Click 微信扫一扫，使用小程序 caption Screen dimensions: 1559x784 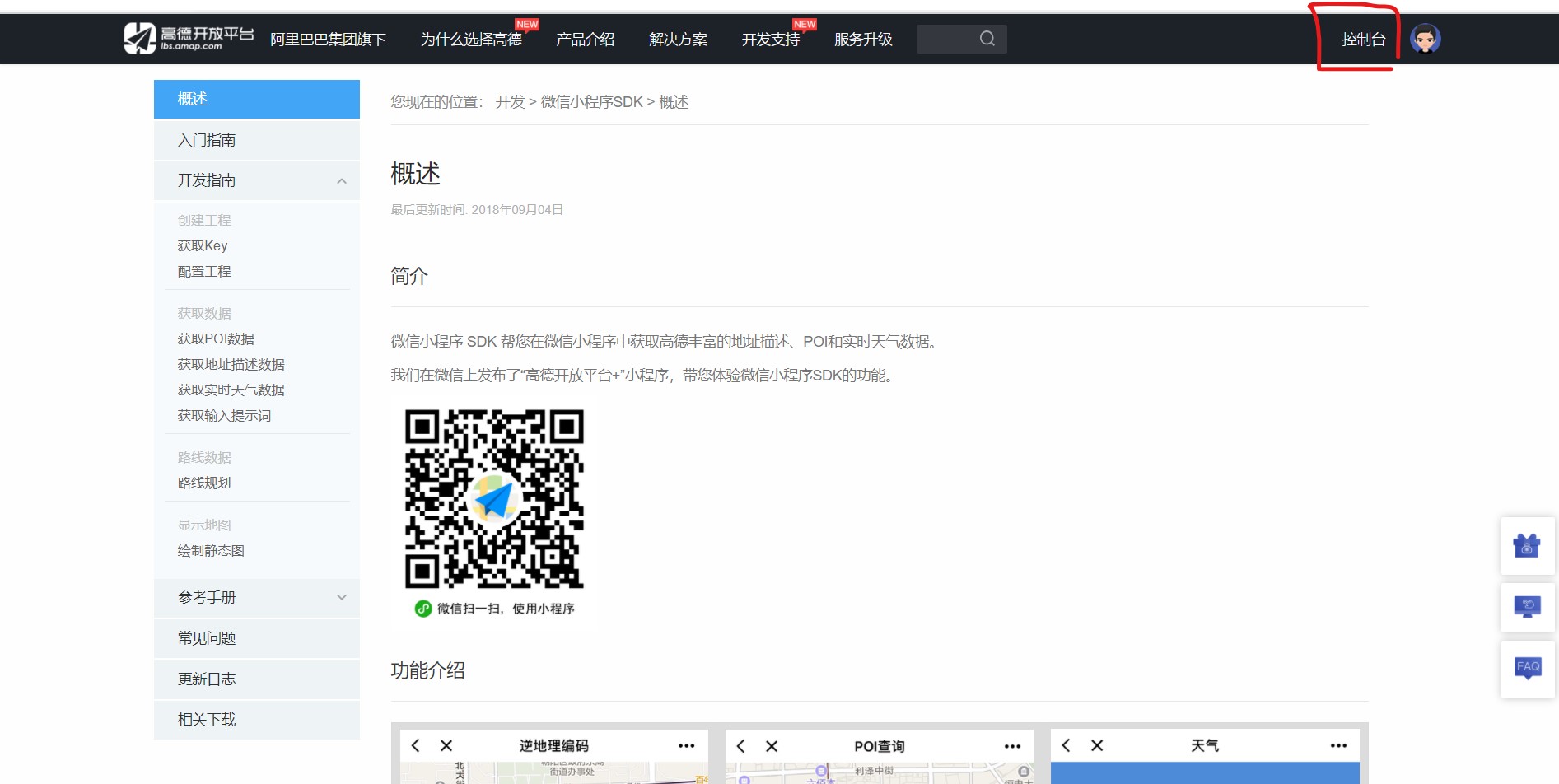[506, 609]
